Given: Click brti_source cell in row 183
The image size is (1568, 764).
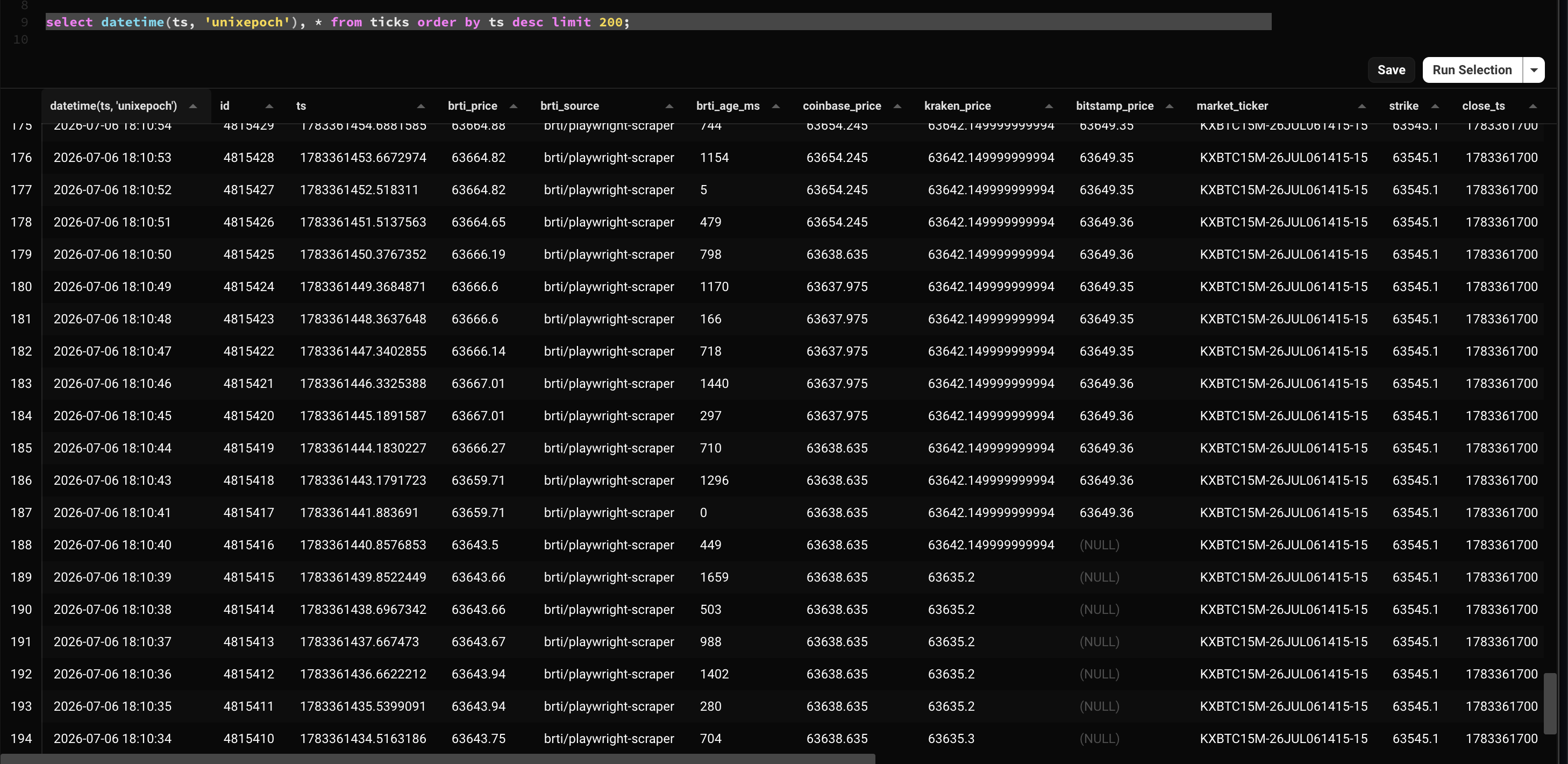Looking at the screenshot, I should click(609, 384).
